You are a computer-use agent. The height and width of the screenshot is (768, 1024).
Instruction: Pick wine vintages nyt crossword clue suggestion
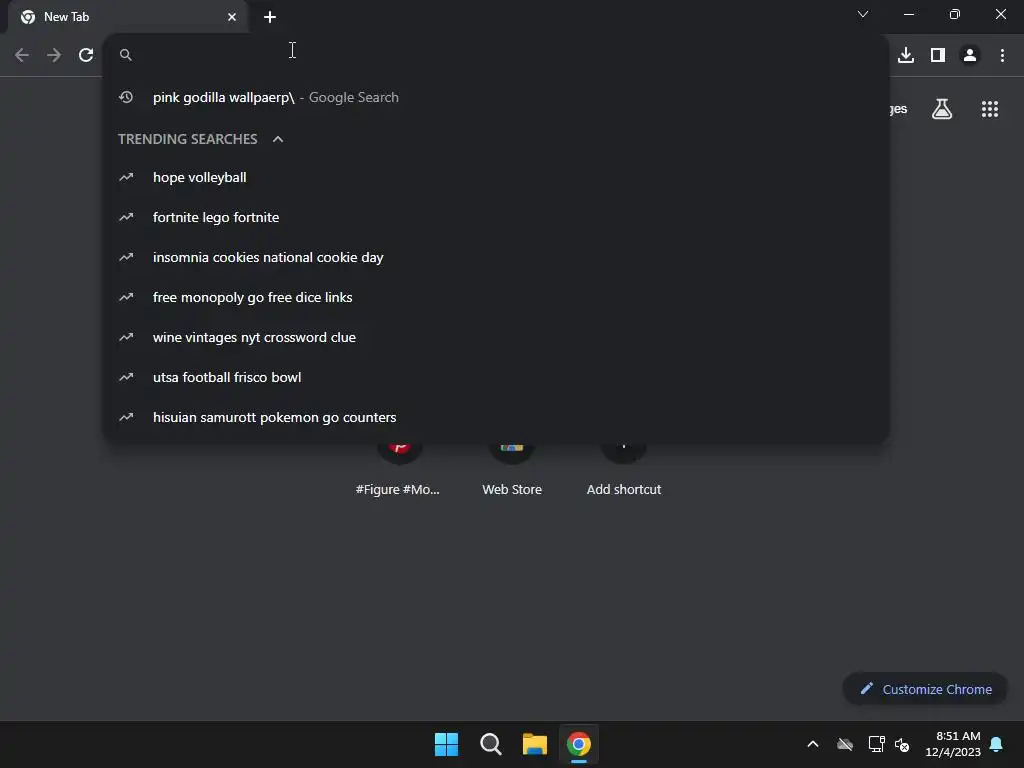click(496, 337)
